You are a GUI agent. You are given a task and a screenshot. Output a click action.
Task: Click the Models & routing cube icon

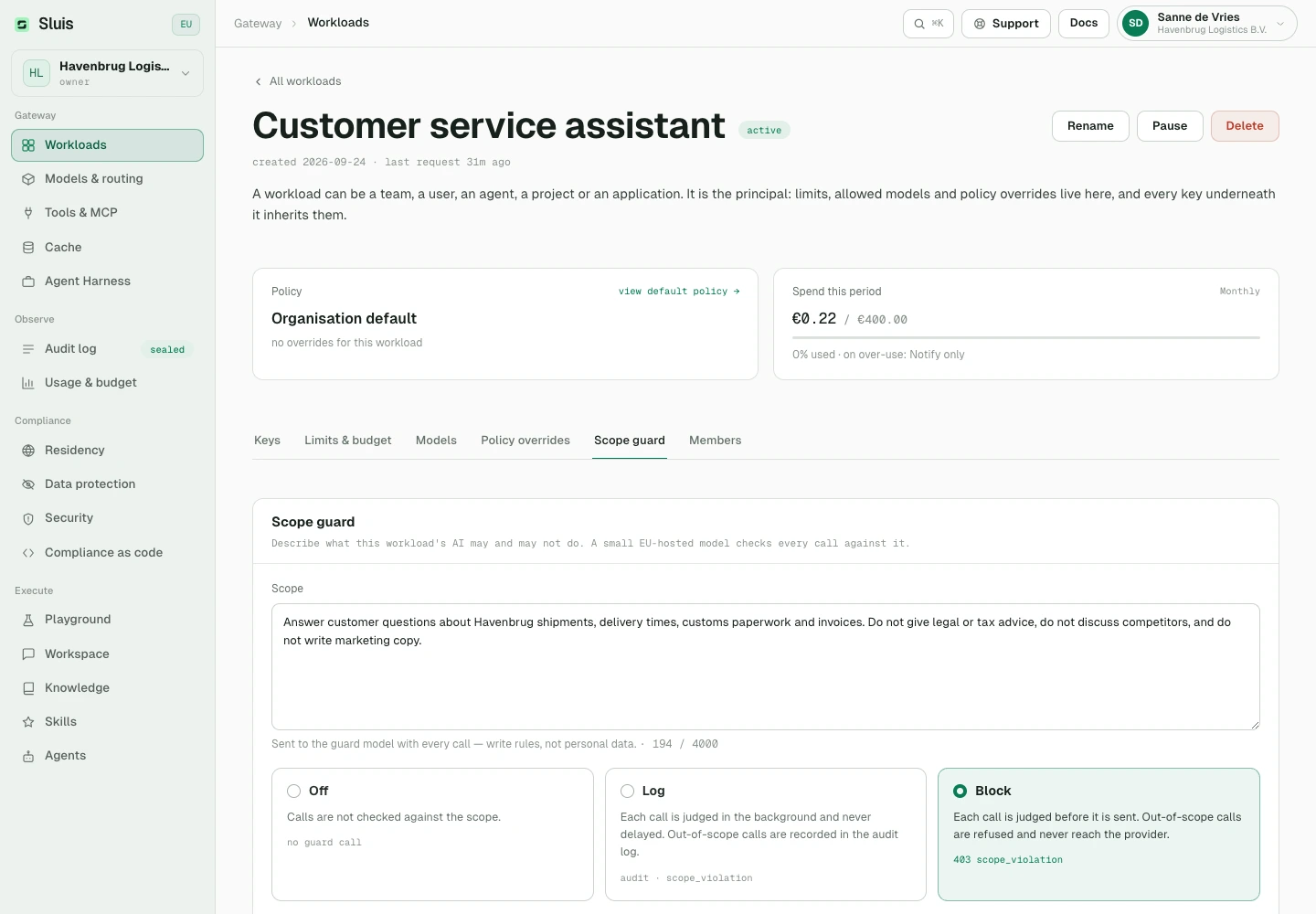click(x=28, y=179)
